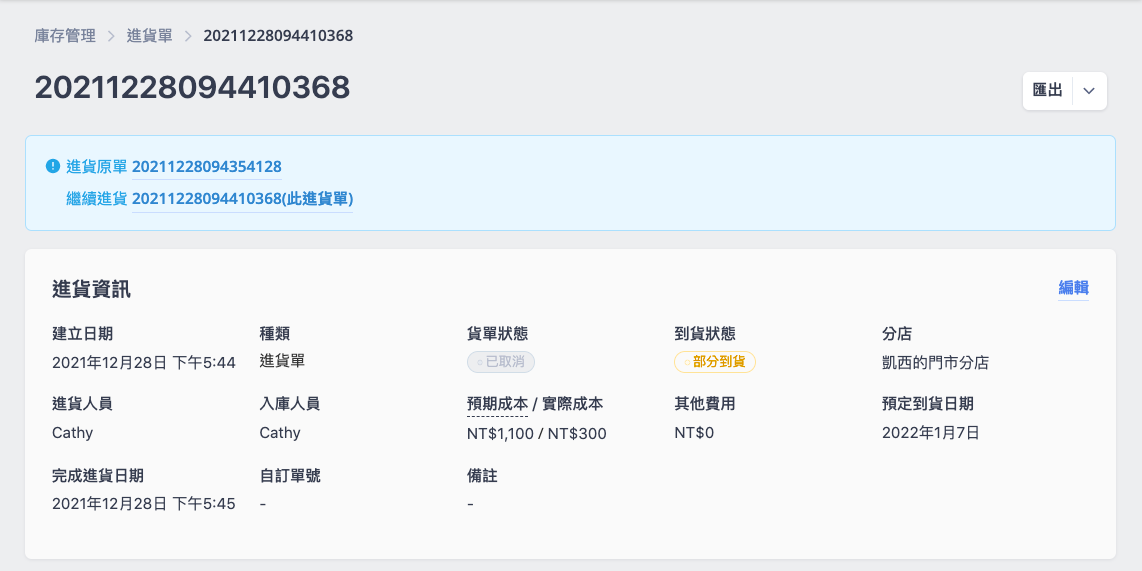The width and height of the screenshot is (1142, 571).
Task: Click breadcrumb chevron before order number
Action: 188,36
